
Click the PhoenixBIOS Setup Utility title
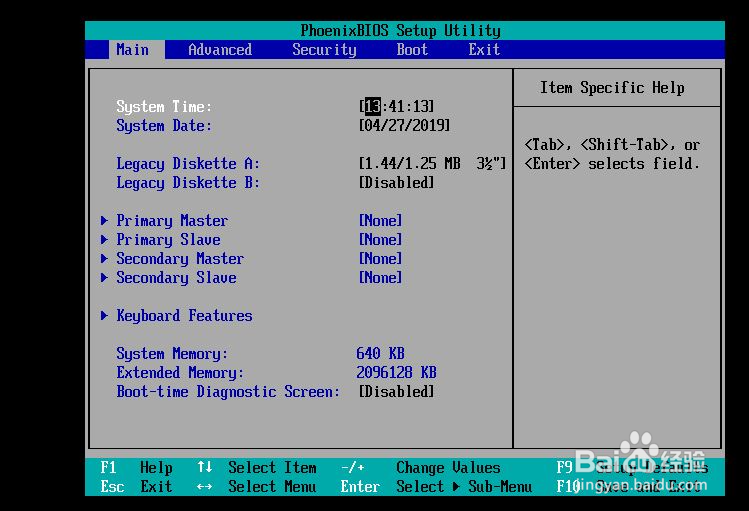pyautogui.click(x=401, y=31)
